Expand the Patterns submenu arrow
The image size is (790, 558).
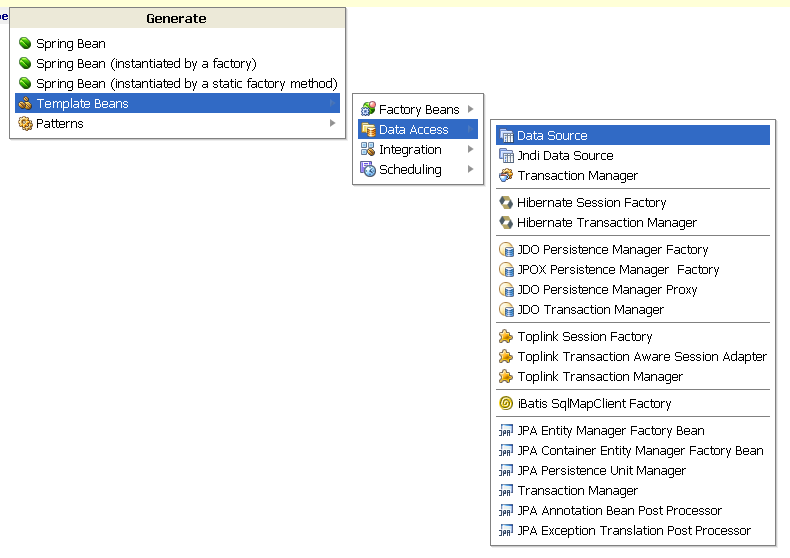pyautogui.click(x=333, y=124)
